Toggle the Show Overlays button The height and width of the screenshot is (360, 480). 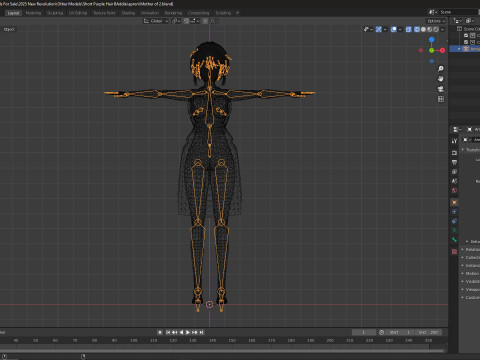394,29
